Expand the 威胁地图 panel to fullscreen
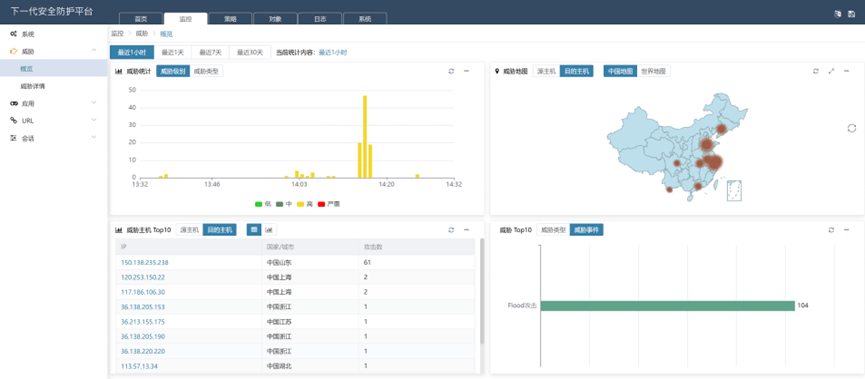Image resolution: width=865 pixels, height=379 pixels. click(x=831, y=71)
